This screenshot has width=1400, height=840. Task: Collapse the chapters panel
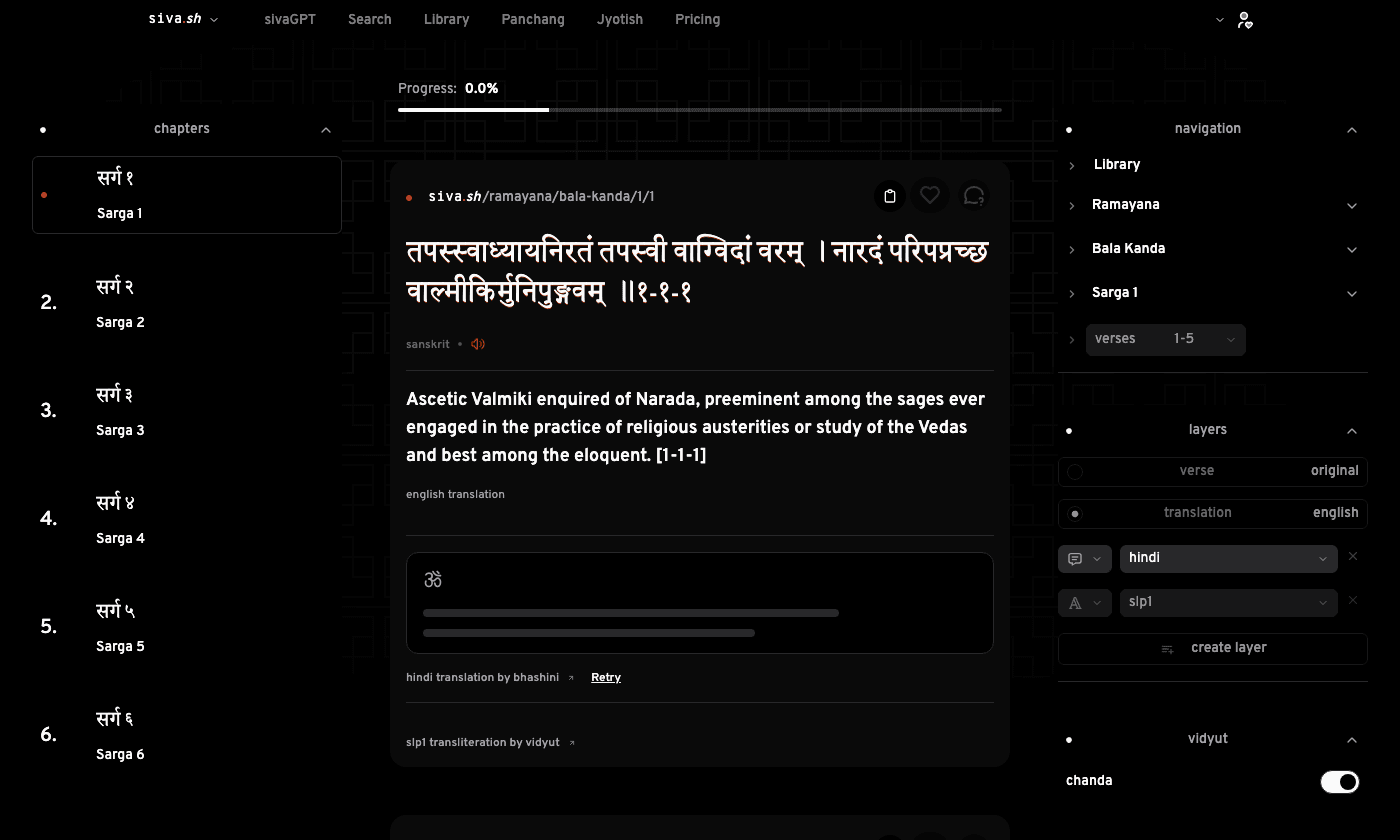point(326,130)
